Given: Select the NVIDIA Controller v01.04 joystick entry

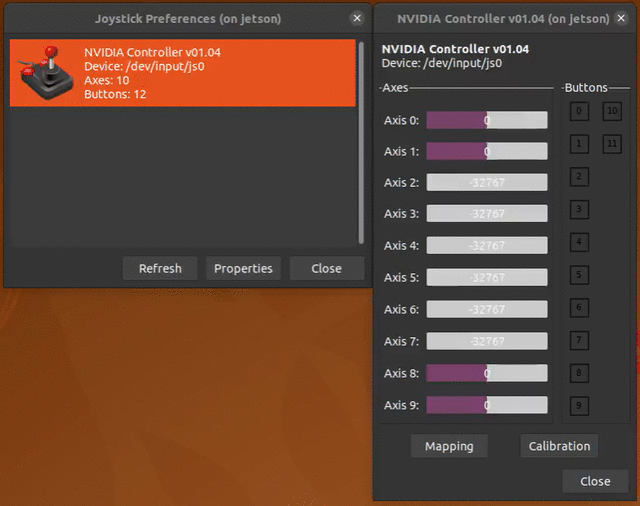Looking at the screenshot, I should pyautogui.click(x=183, y=73).
